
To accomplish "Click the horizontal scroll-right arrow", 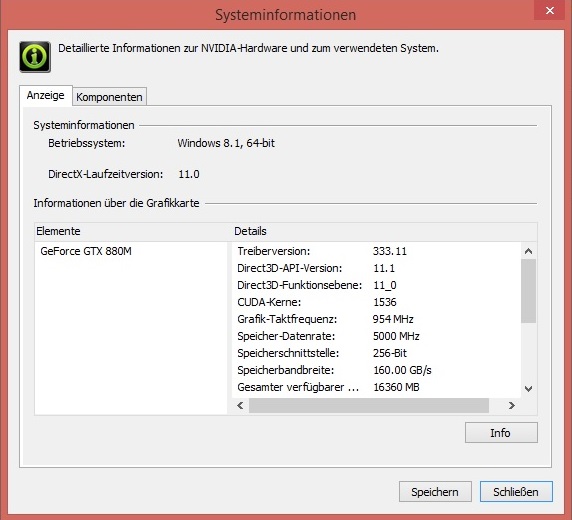I will (511, 405).
